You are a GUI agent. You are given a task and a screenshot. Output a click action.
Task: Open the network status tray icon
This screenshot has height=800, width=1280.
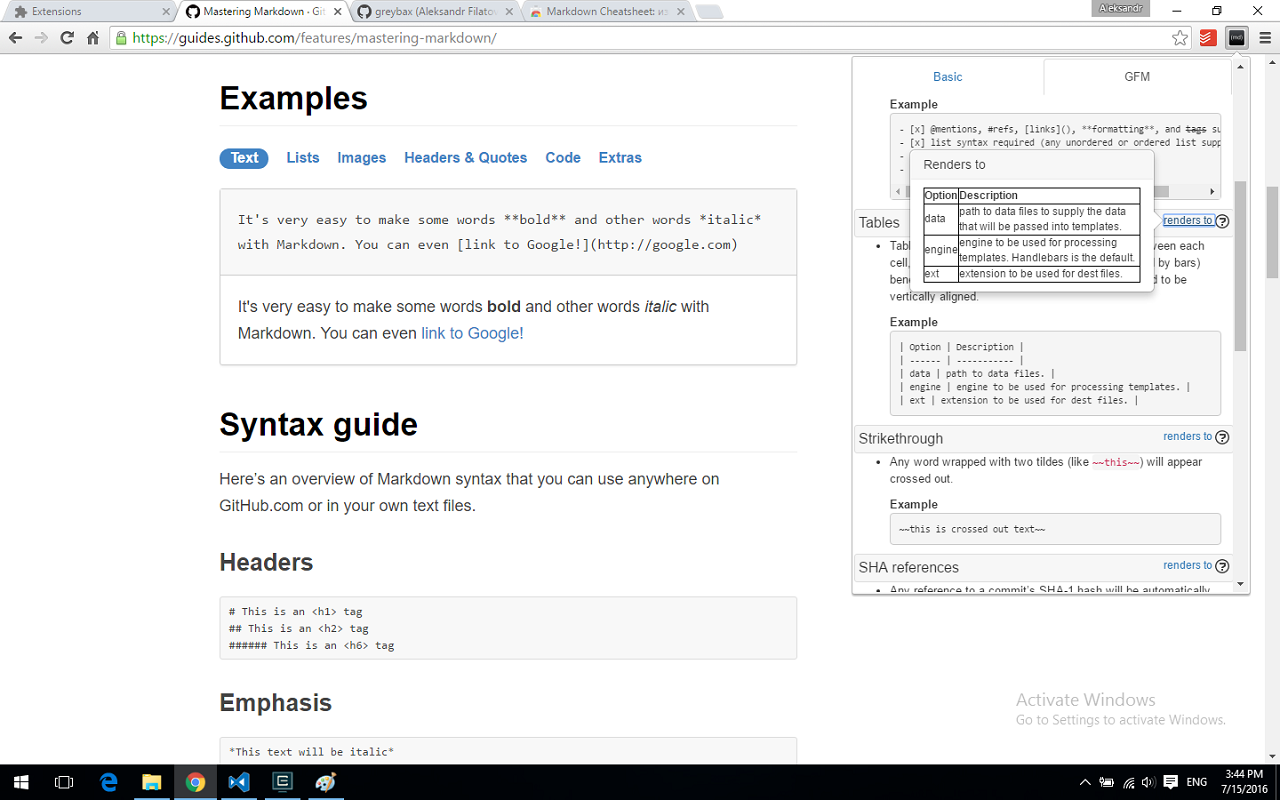1128,782
